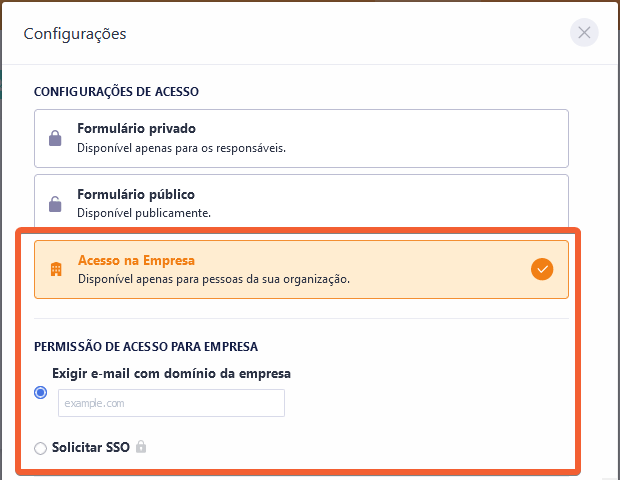Select the Exigir e-mail domain radio button
Screen dimensions: 620x480
point(41,393)
